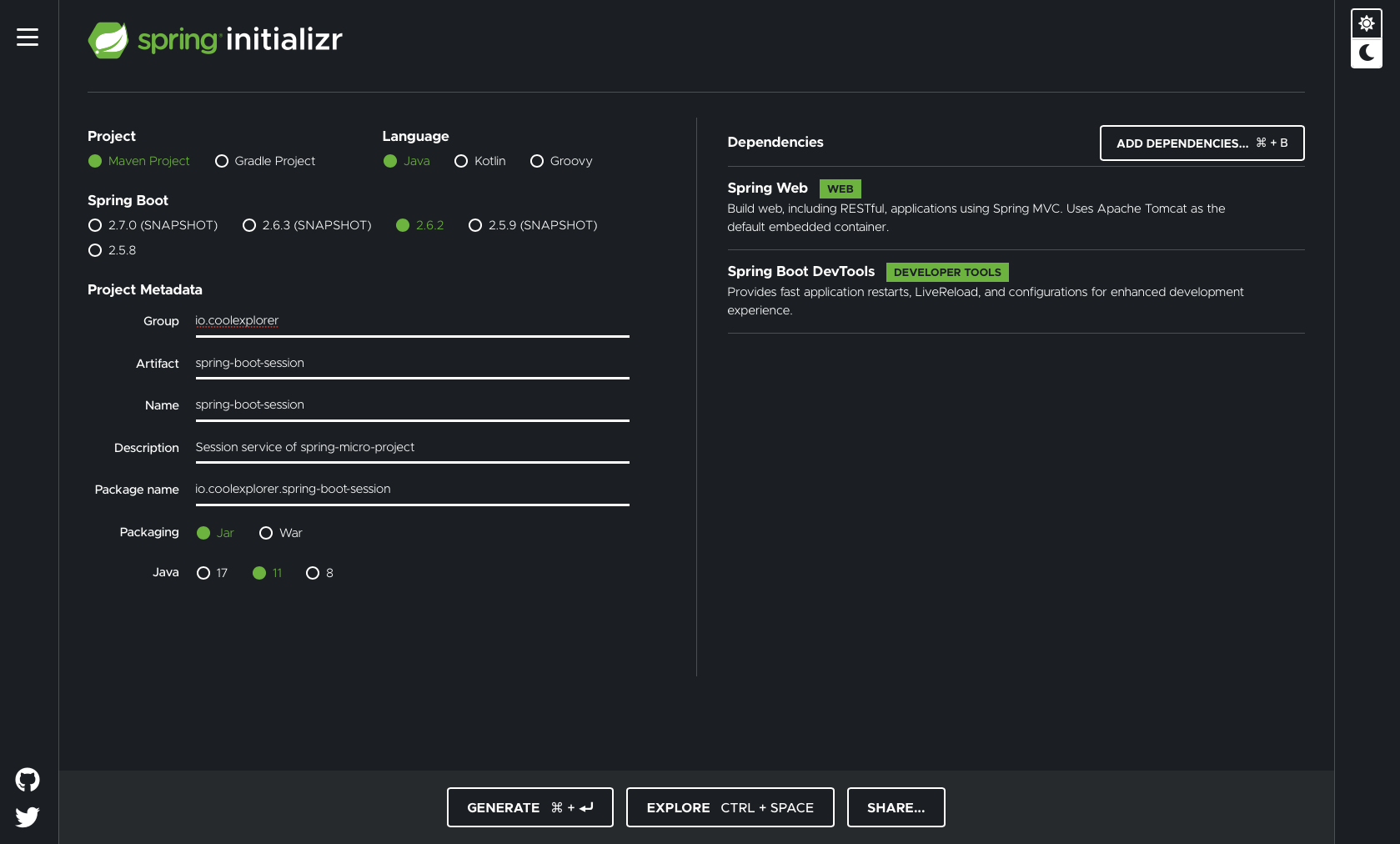
Task: Switch to dark theme moon icon
Action: (x=1367, y=53)
